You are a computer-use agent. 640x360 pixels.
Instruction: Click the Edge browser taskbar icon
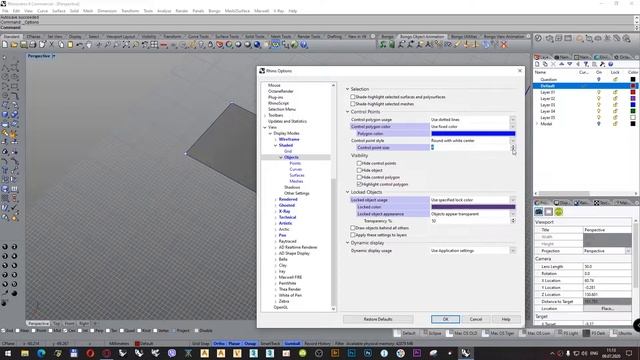tap(41, 353)
